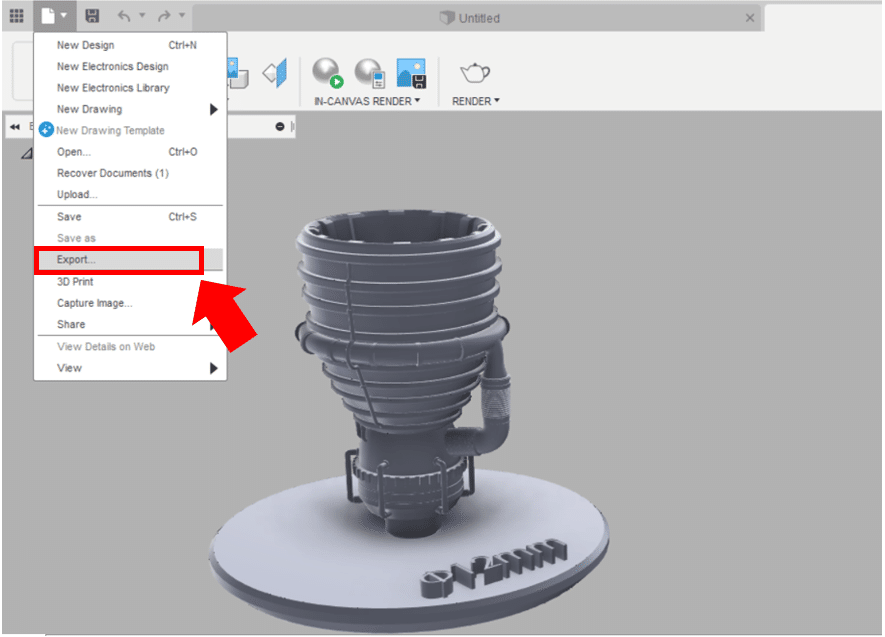Viewport: 885px width, 637px height.
Task: Click the Redo arrow icon
Action: pos(164,16)
